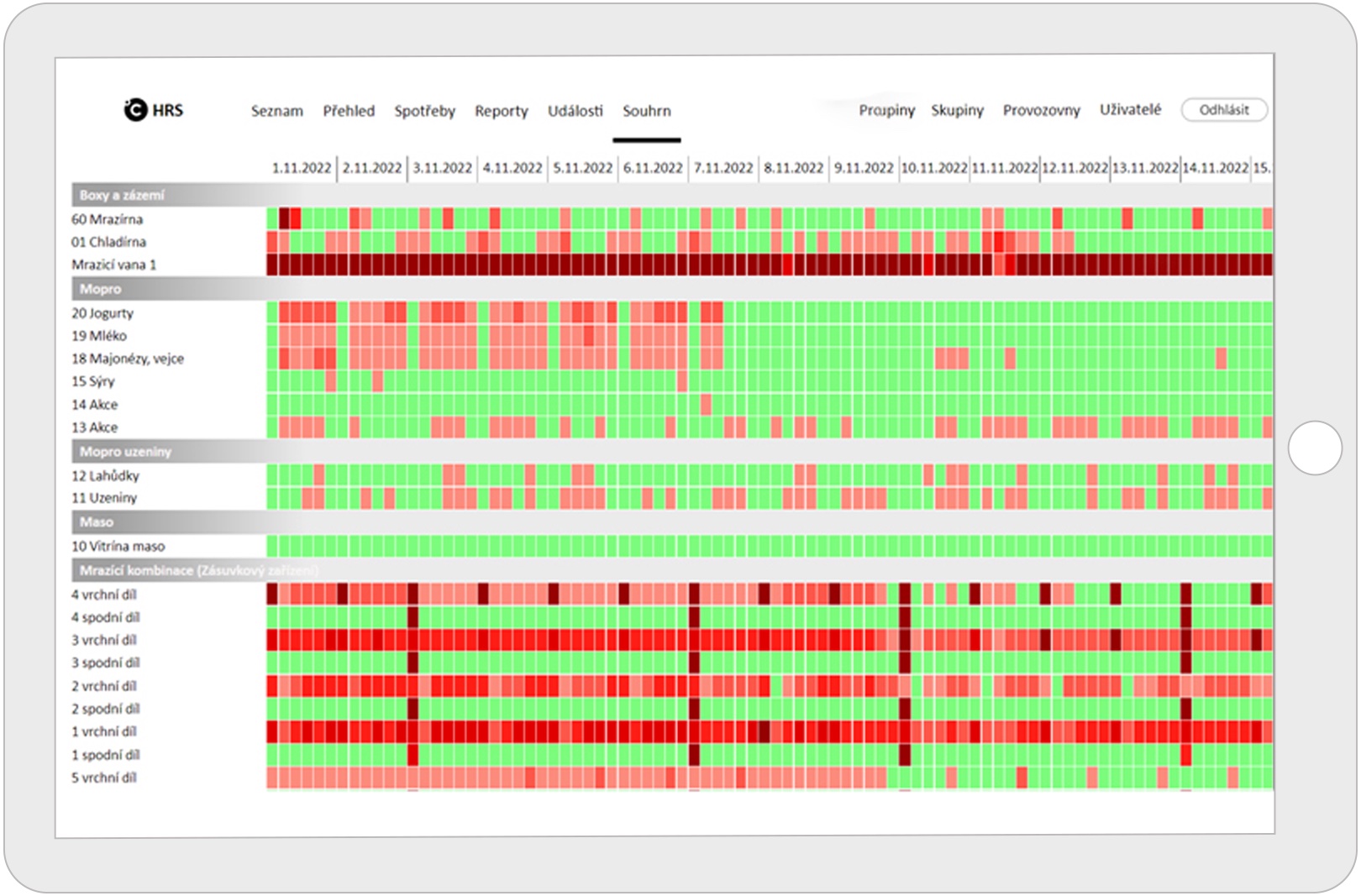The image size is (1361, 896).
Task: Select the 11 Uzeniny row label
Action: (103, 498)
